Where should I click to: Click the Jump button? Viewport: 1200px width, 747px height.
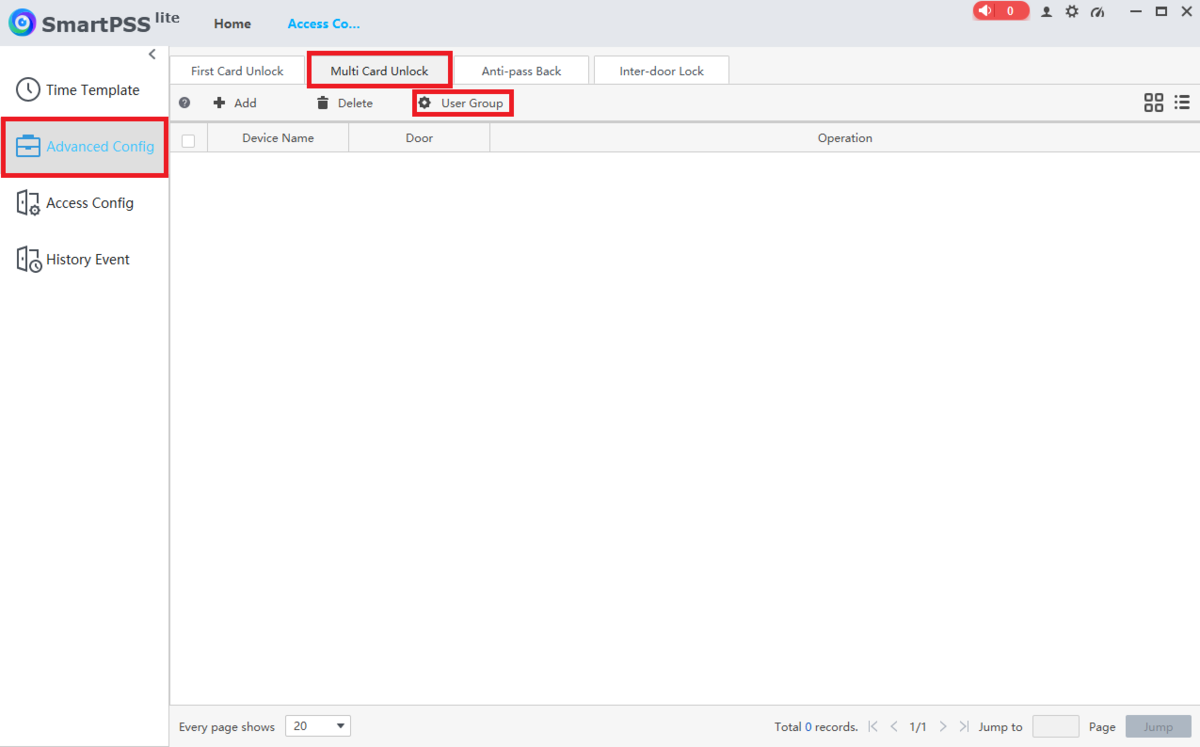point(1158,727)
